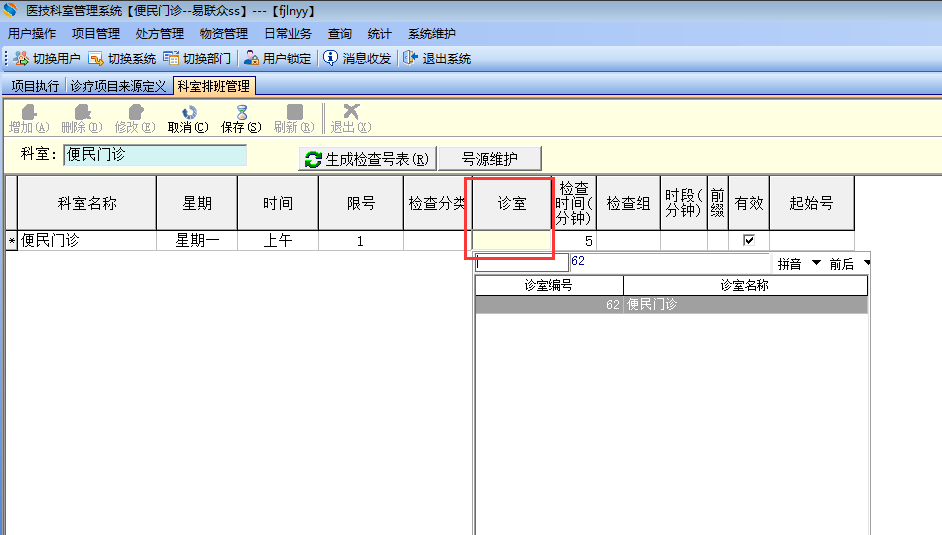
Task: Click the 科室 input field
Action: pos(155,155)
